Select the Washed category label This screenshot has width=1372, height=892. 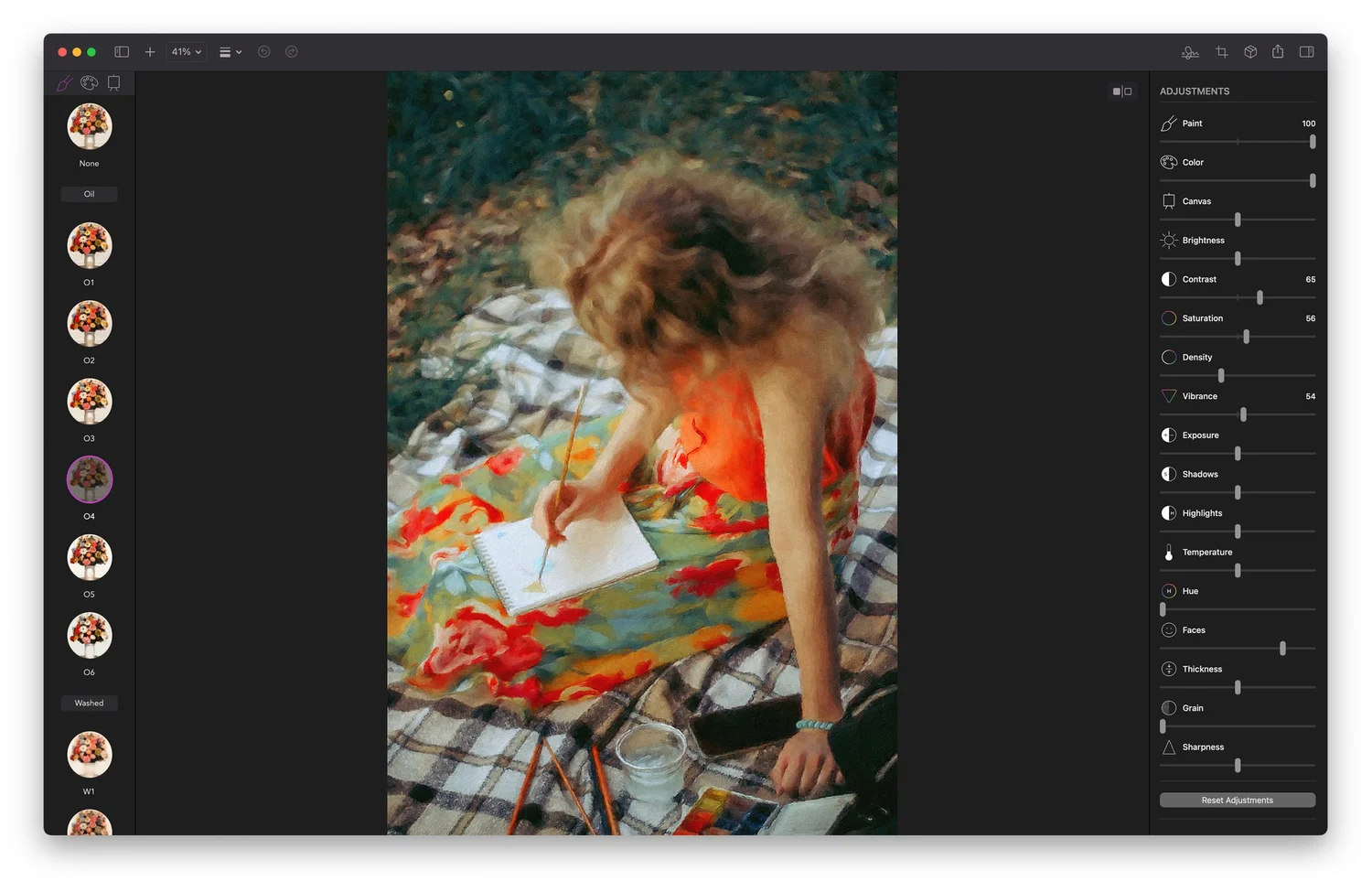pos(89,703)
